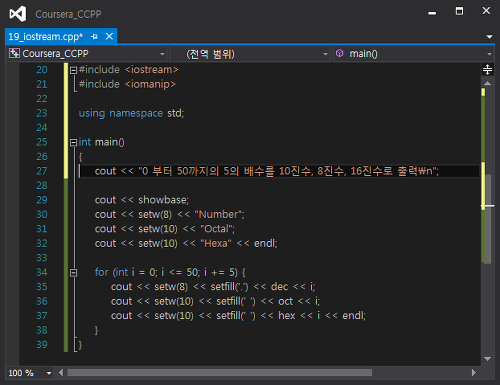Viewport: 500px width, 385px height.
Task: Minimize the Visual Studio window
Action: [432, 13]
